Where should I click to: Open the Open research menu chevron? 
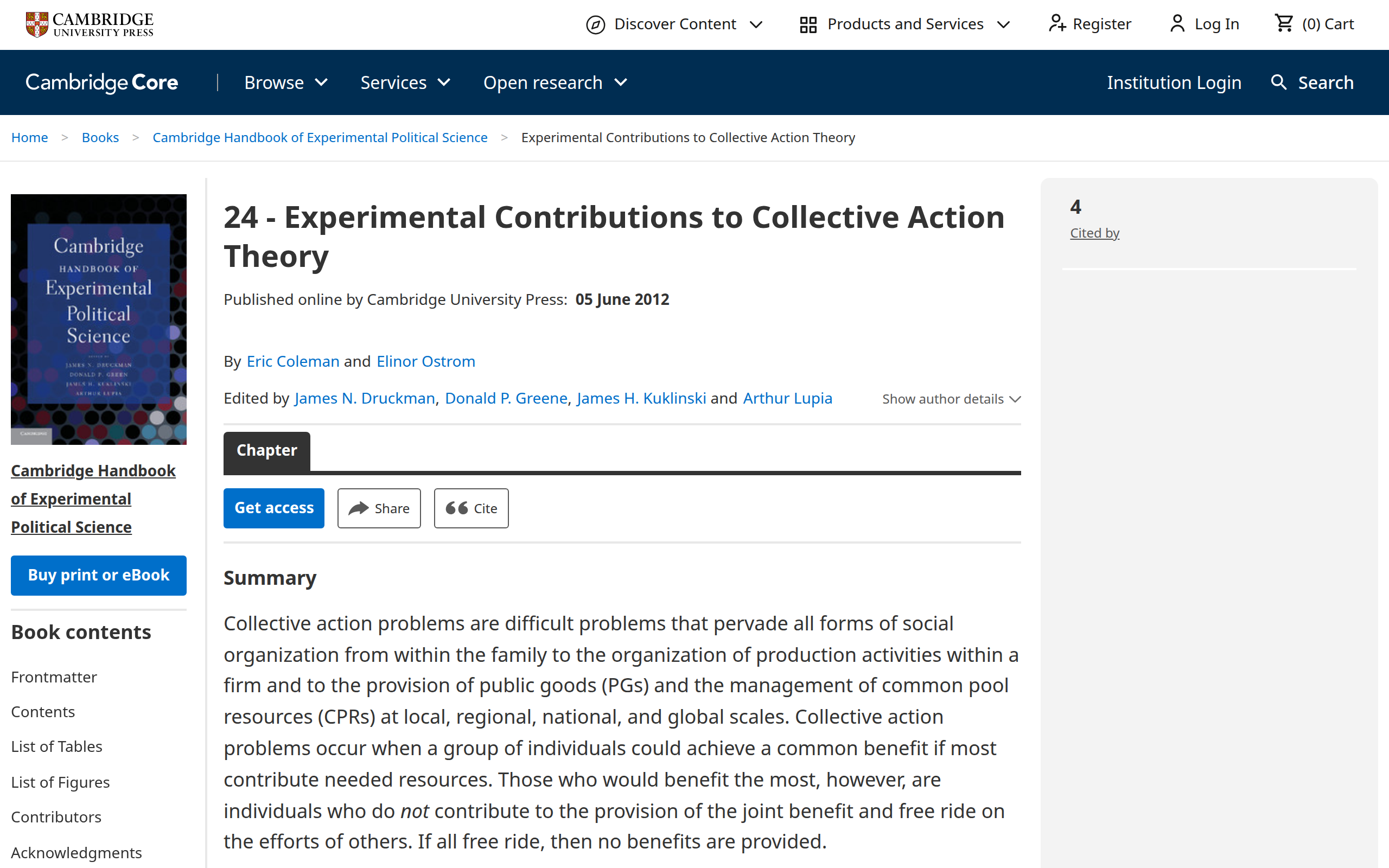click(x=621, y=82)
